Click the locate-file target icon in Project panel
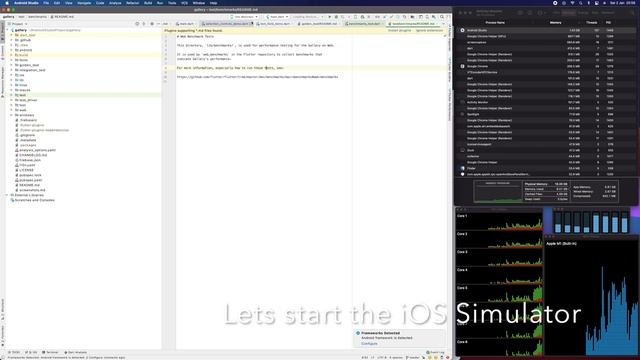 [137, 24]
